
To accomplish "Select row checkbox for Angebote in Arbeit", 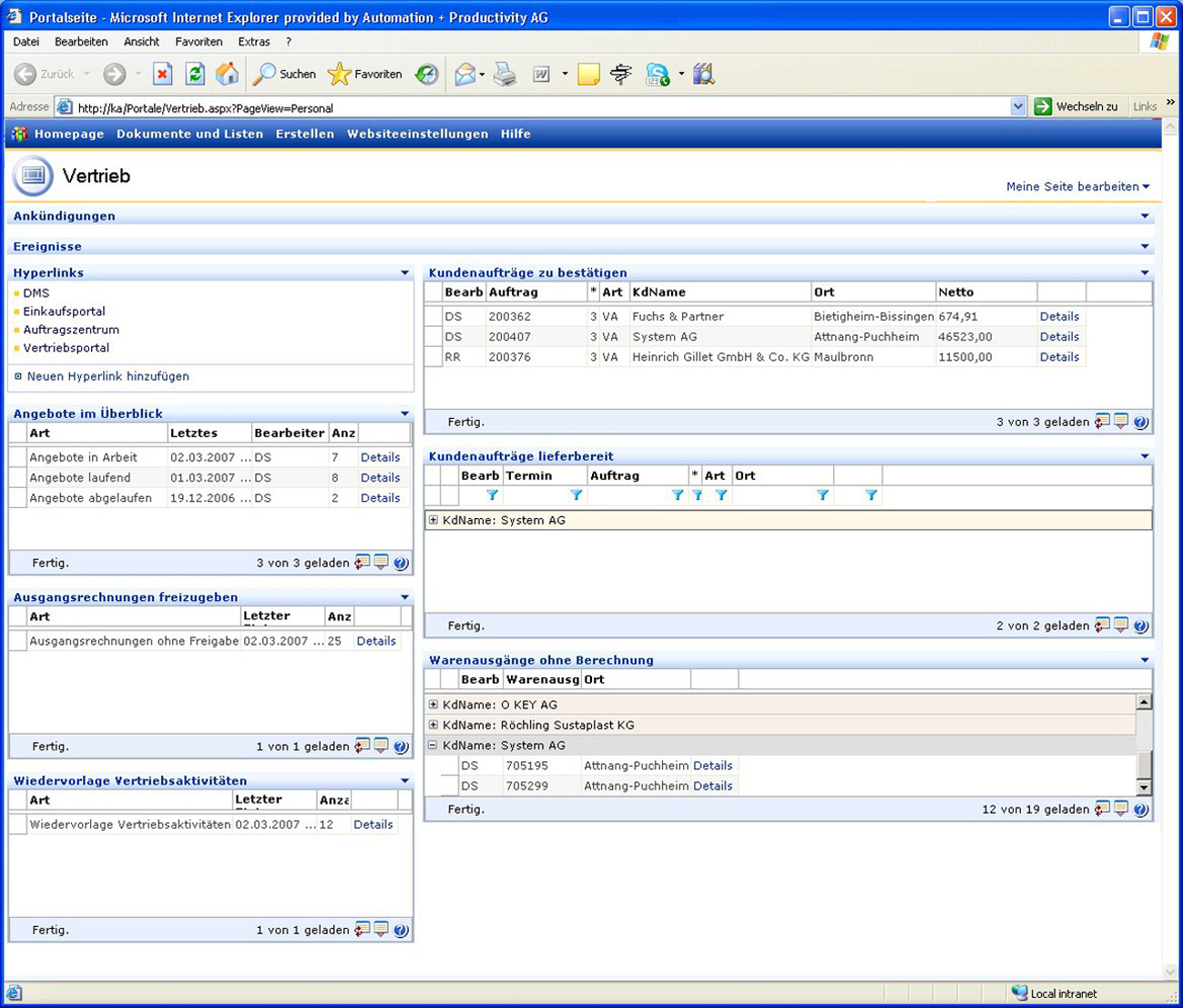I will (x=17, y=458).
